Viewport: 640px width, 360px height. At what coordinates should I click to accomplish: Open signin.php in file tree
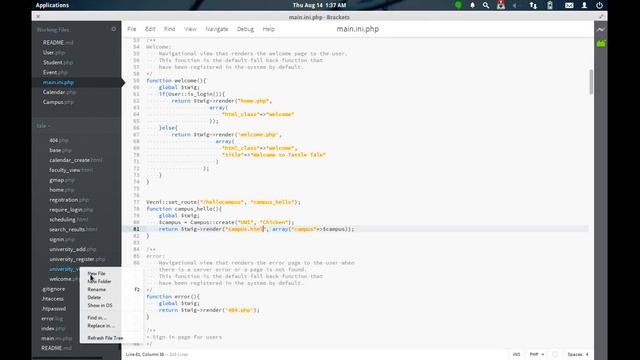[62, 240]
